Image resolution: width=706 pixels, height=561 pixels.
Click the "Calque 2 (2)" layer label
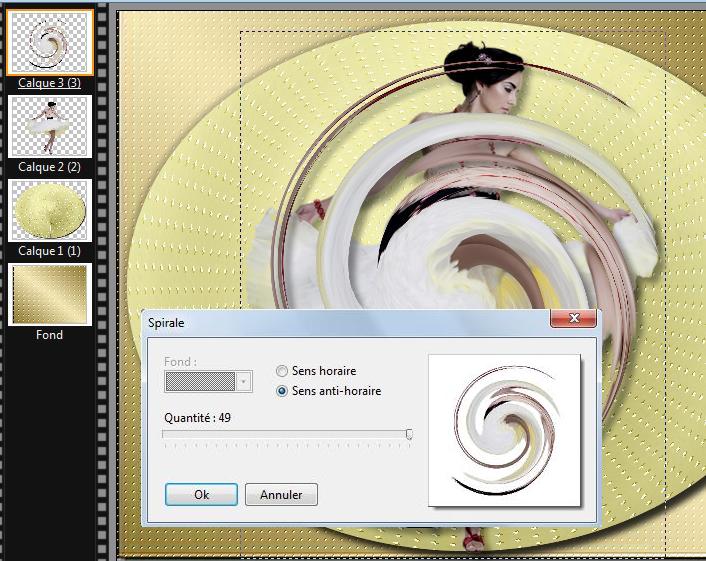click(50, 167)
